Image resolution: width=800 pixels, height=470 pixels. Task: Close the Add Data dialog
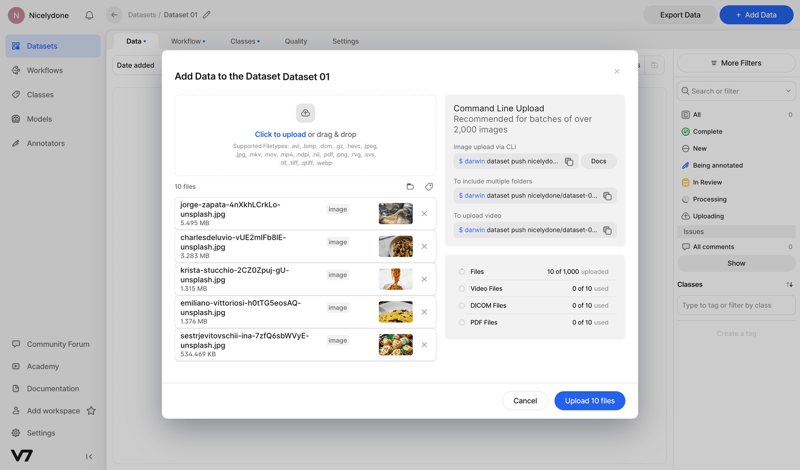tap(616, 71)
